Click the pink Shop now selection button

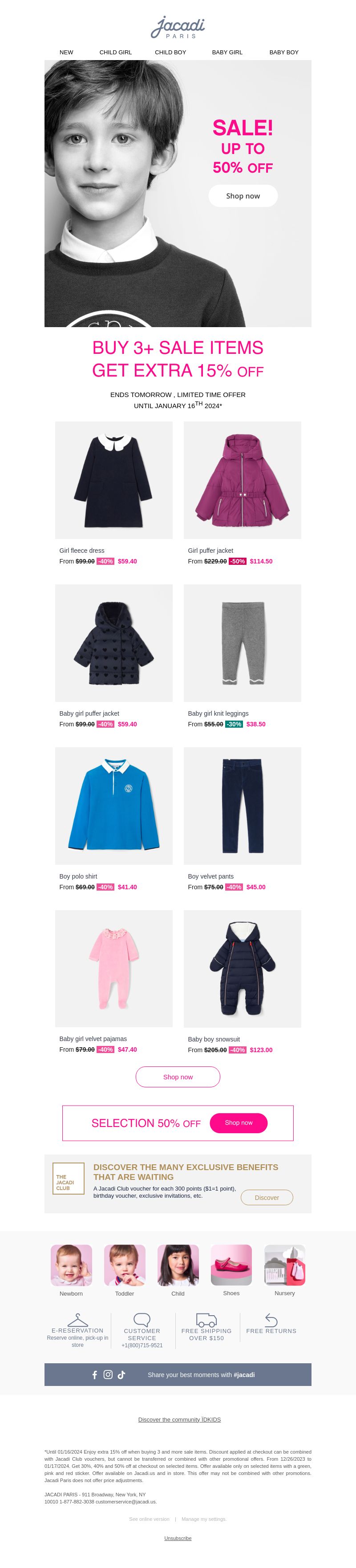(239, 1122)
